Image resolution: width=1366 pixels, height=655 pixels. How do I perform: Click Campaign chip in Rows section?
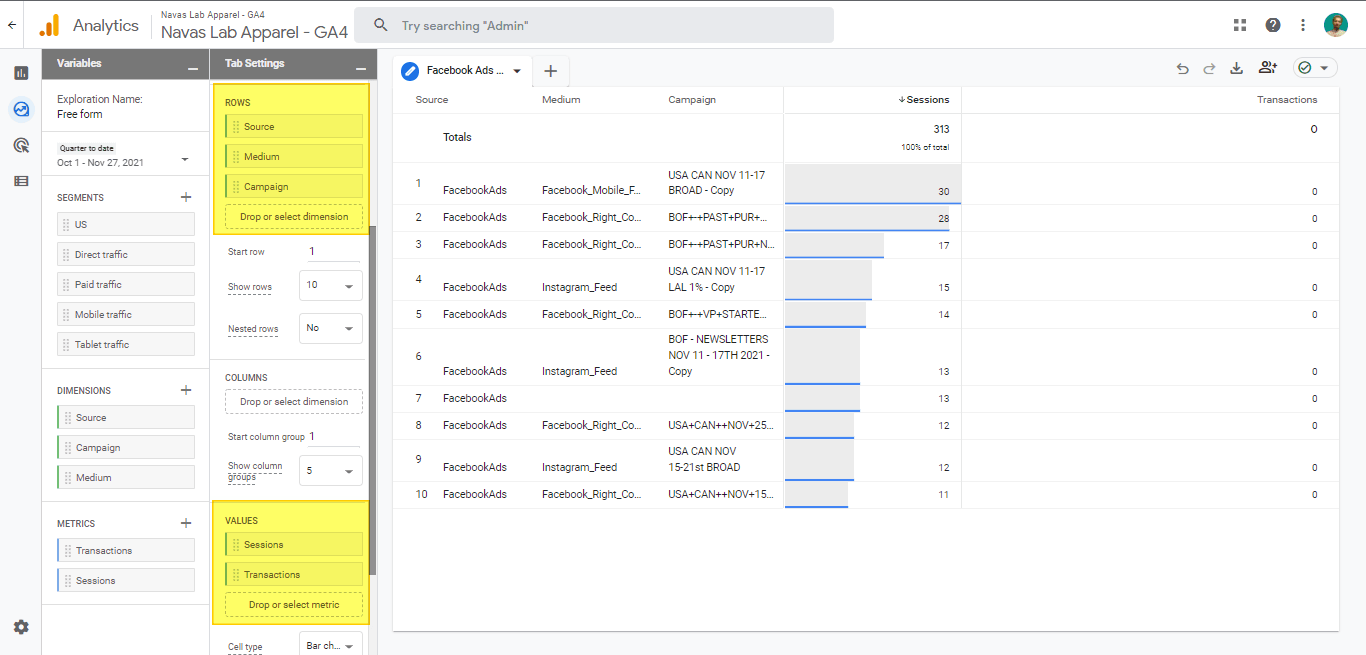pos(294,187)
